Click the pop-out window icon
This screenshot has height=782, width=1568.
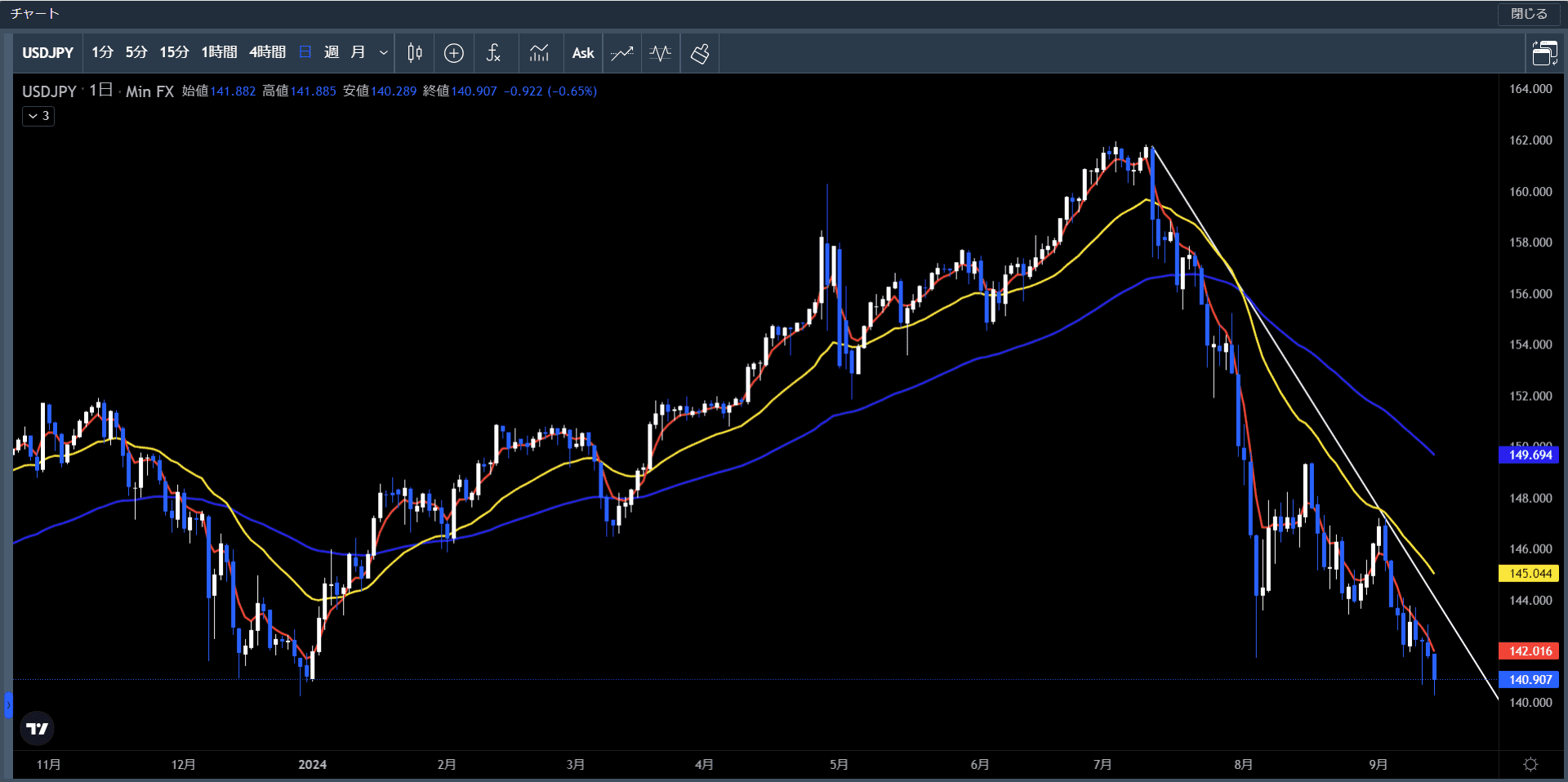point(1544,53)
